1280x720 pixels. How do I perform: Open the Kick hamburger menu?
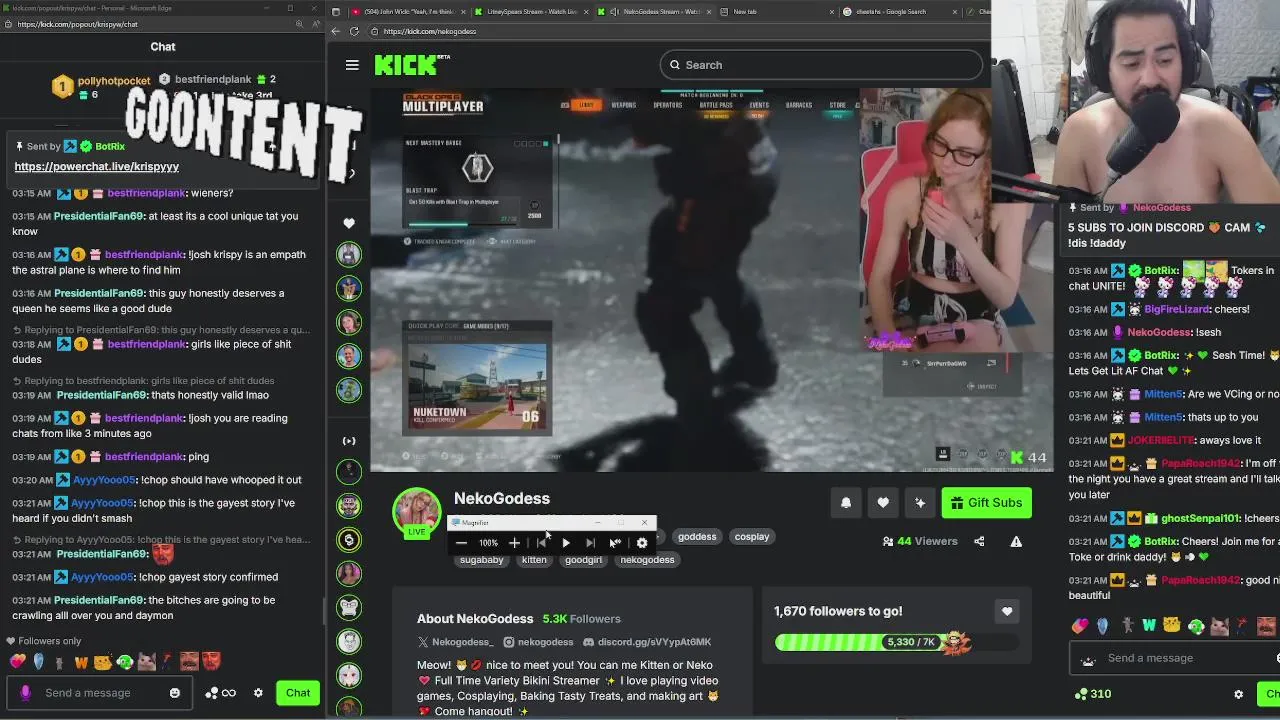[352, 65]
